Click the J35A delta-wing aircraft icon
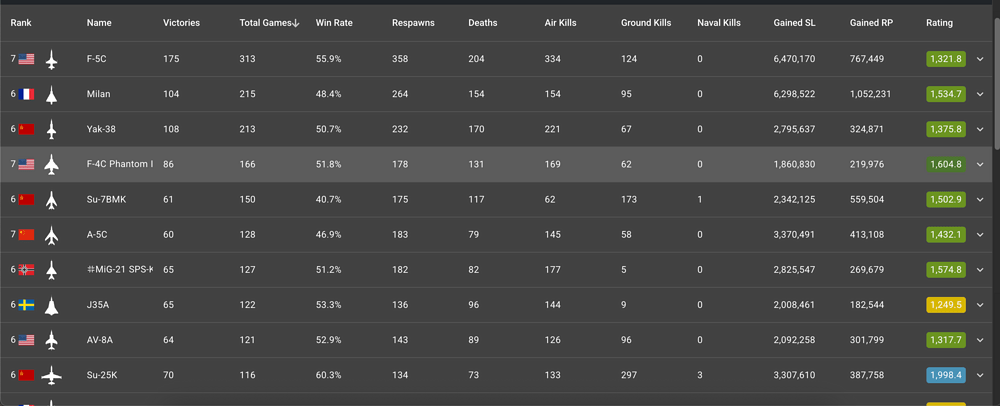This screenshot has width=1000, height=406. click(x=52, y=305)
